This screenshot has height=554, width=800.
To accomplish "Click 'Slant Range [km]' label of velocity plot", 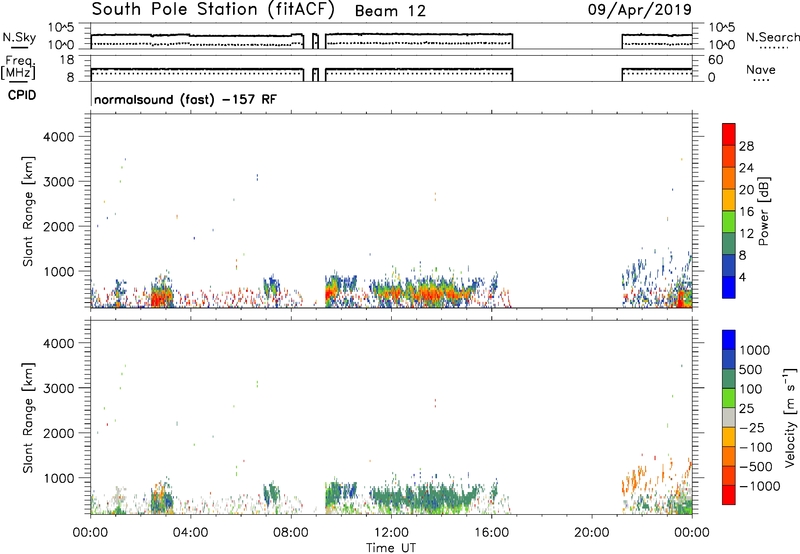I will pos(28,417).
